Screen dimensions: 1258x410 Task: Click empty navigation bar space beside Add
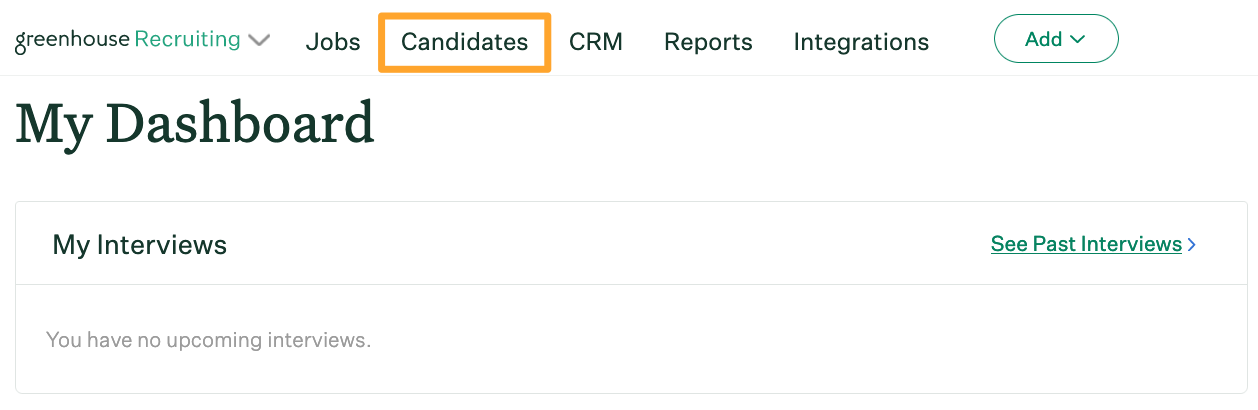(1185, 39)
